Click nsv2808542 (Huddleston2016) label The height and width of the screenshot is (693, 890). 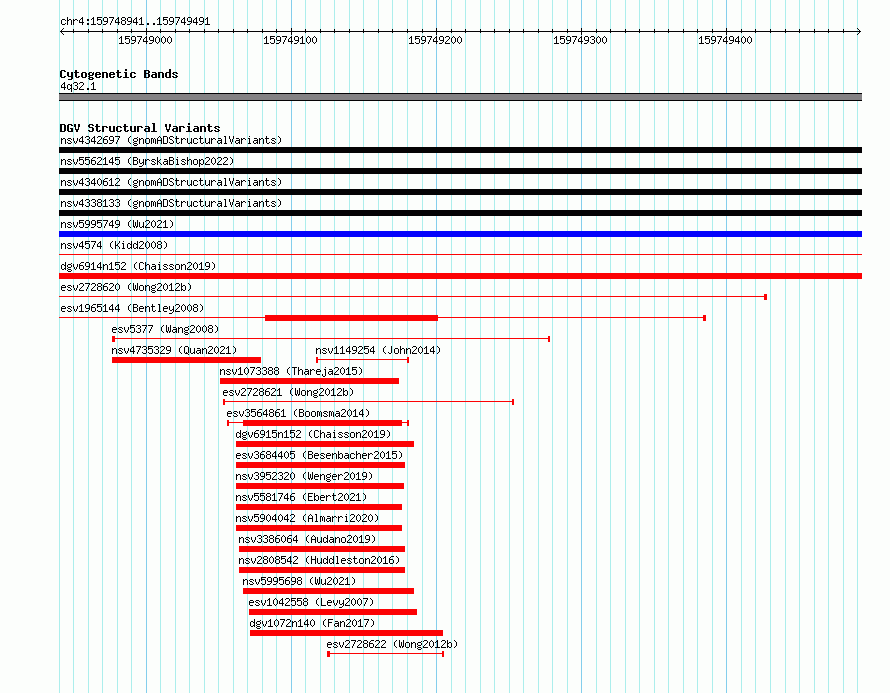319,560
